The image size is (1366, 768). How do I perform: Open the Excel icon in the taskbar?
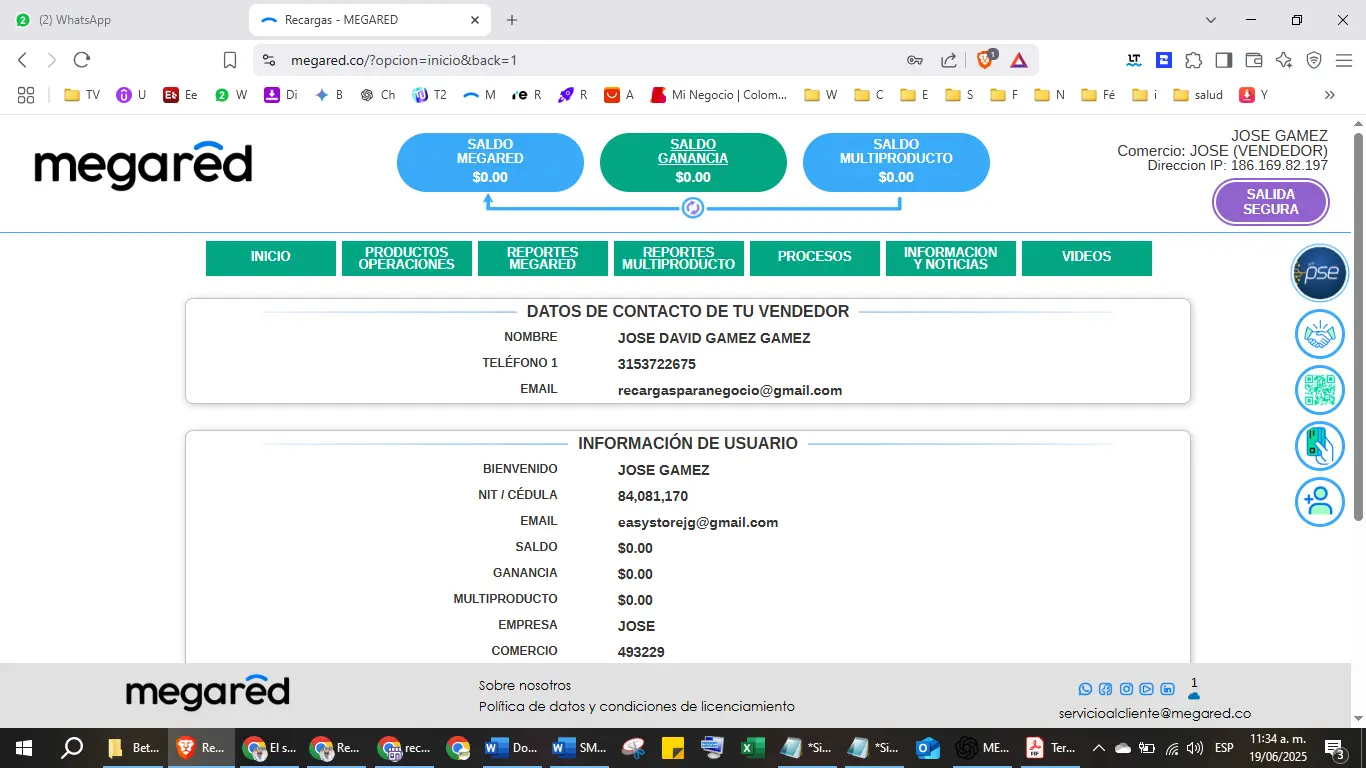[752, 748]
